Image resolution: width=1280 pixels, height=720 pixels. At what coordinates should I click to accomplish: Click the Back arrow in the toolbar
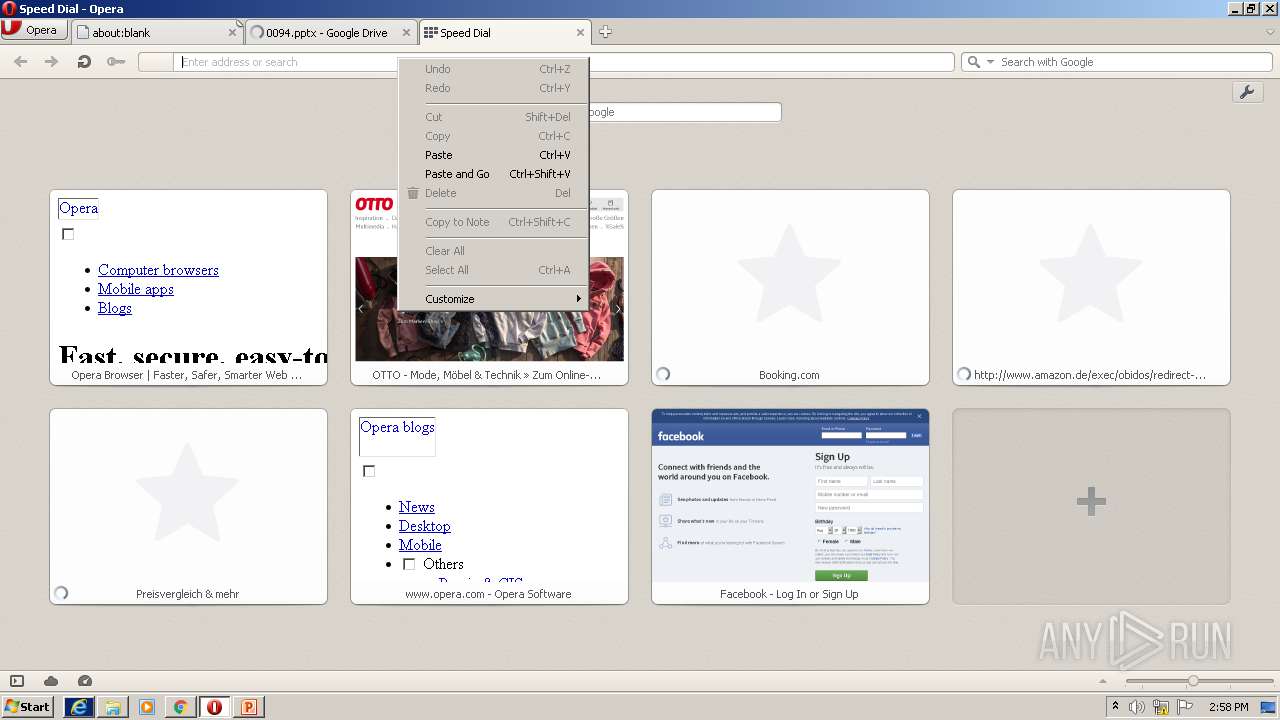tap(20, 62)
